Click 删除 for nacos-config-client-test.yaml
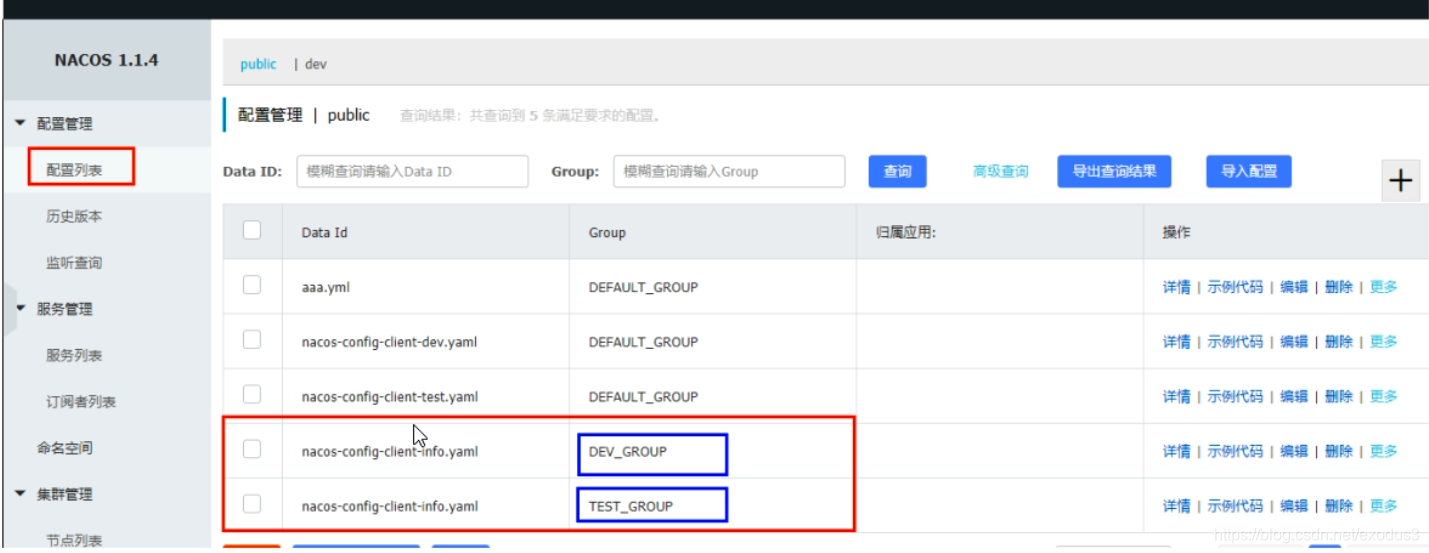Screen dimensions: 1429x553 [x=1339, y=396]
